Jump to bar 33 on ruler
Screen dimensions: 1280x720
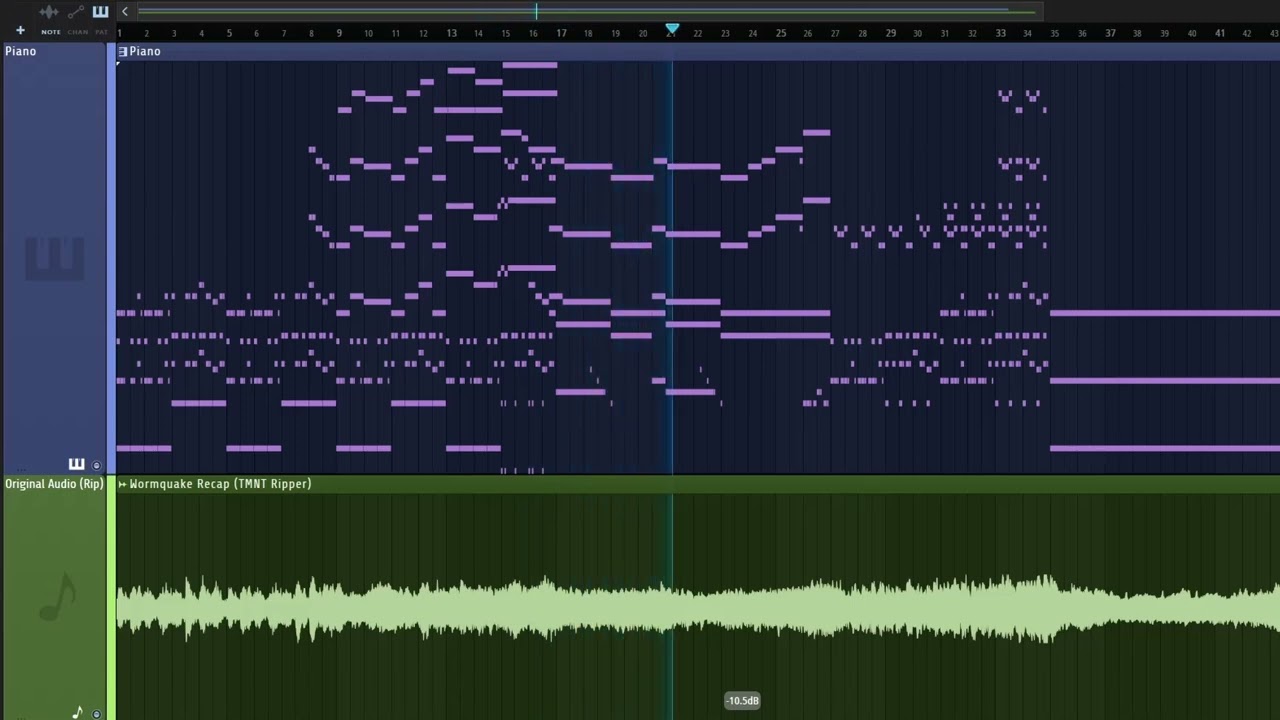click(x=1000, y=33)
